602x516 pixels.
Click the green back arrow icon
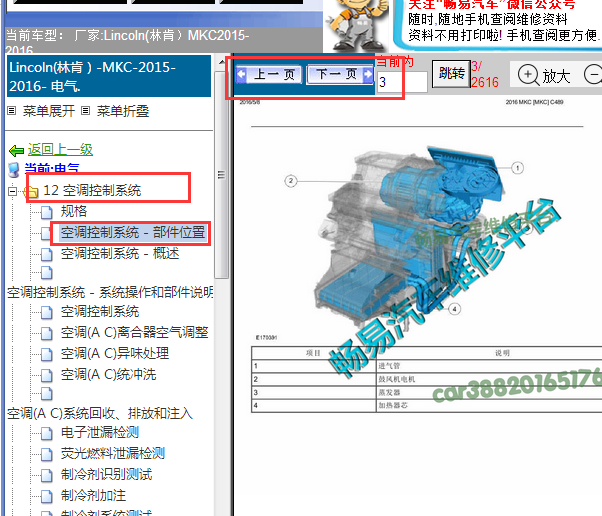(16, 150)
